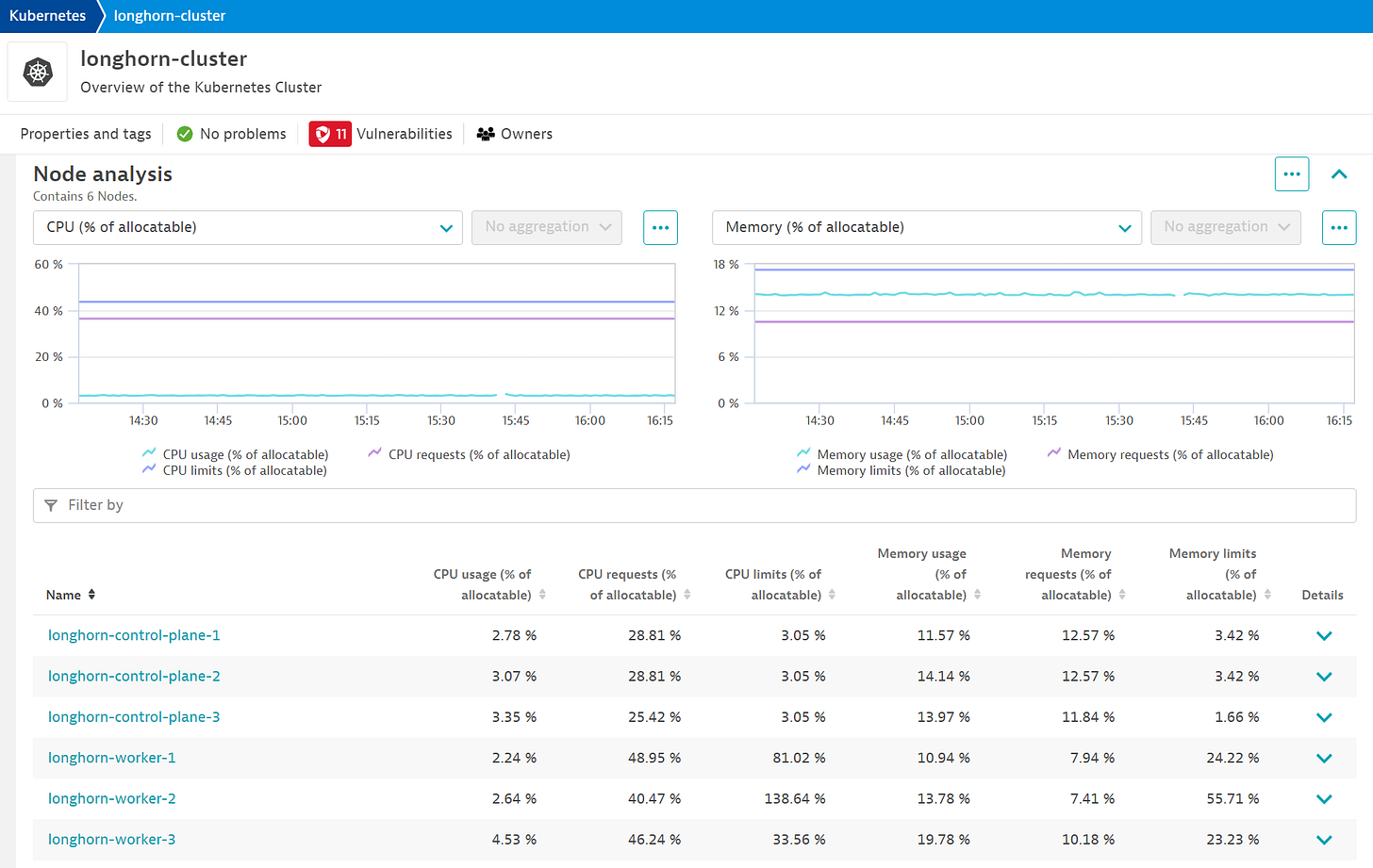Viewport: 1373px width, 868px height.
Task: Click worker-2 memory limits value 55.71 %
Action: 1232,798
